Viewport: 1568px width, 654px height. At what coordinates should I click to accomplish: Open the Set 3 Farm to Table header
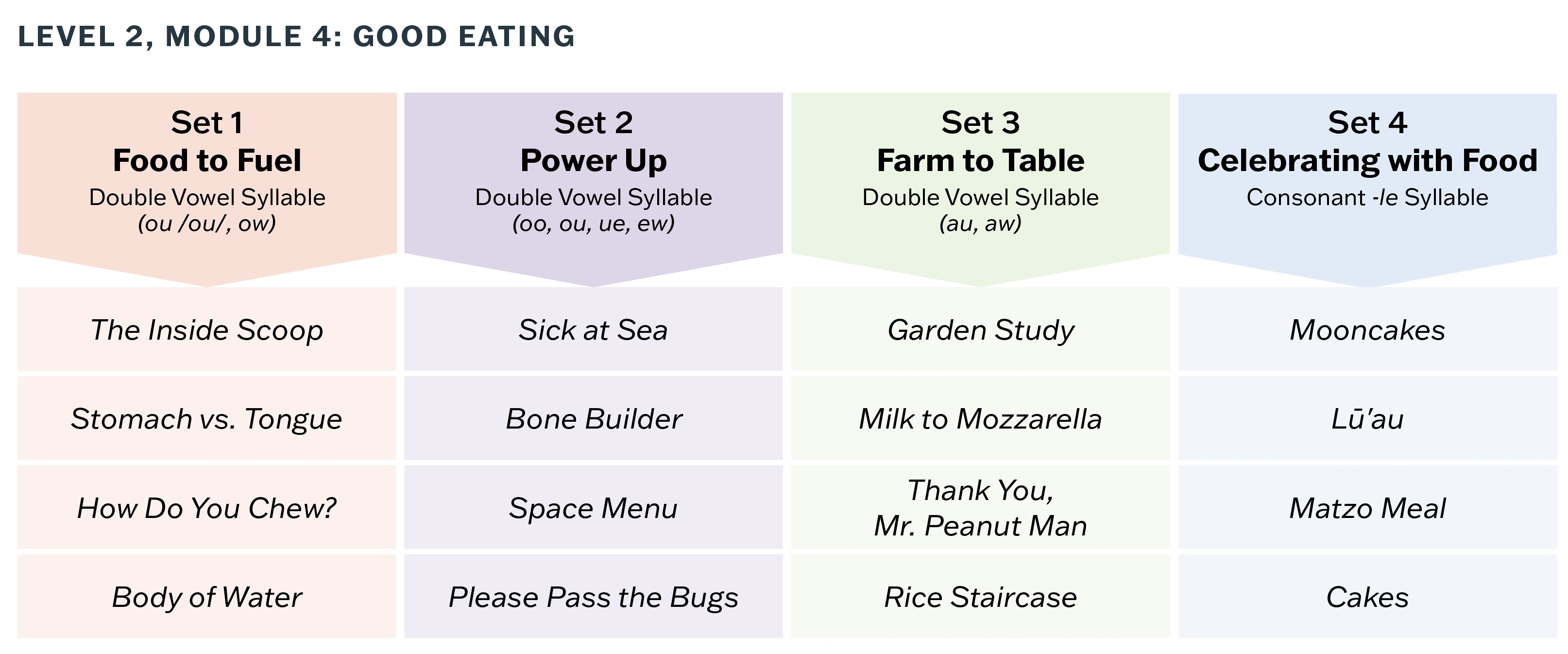981,160
